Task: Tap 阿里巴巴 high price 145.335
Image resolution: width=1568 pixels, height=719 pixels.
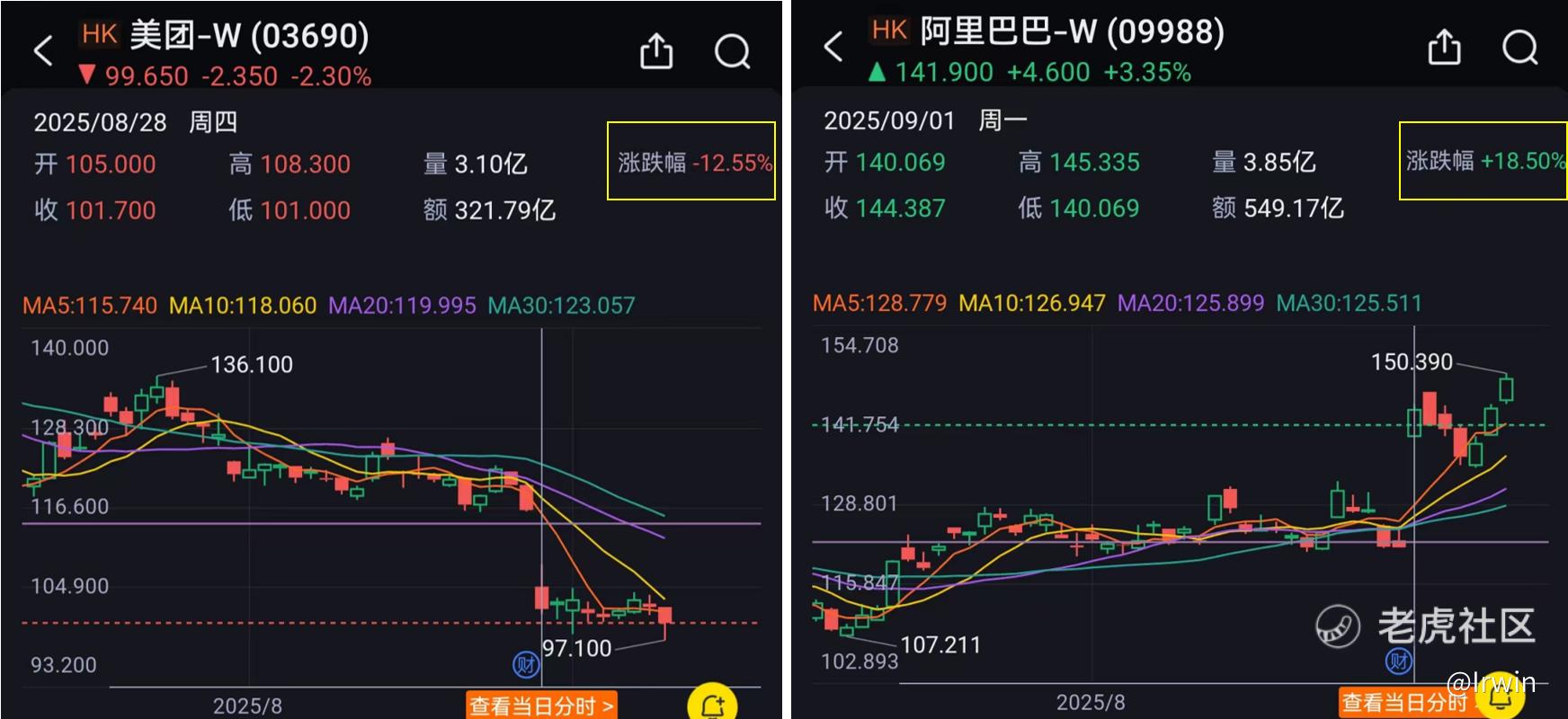Action: point(1095,162)
